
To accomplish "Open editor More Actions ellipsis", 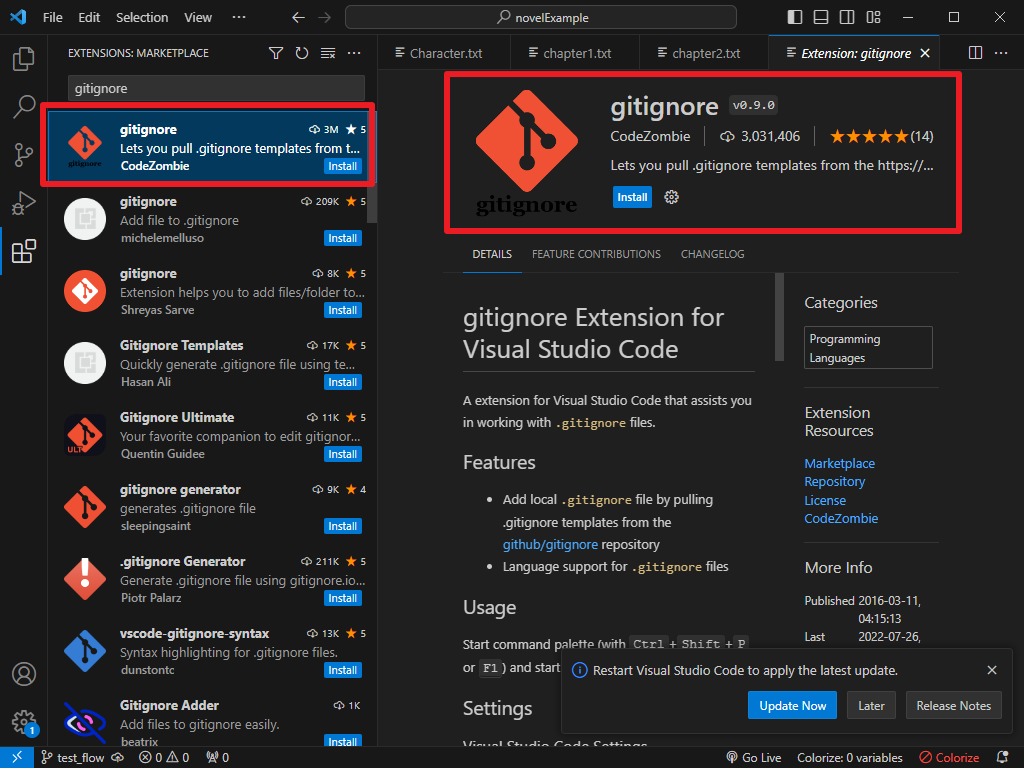I will point(1001,53).
